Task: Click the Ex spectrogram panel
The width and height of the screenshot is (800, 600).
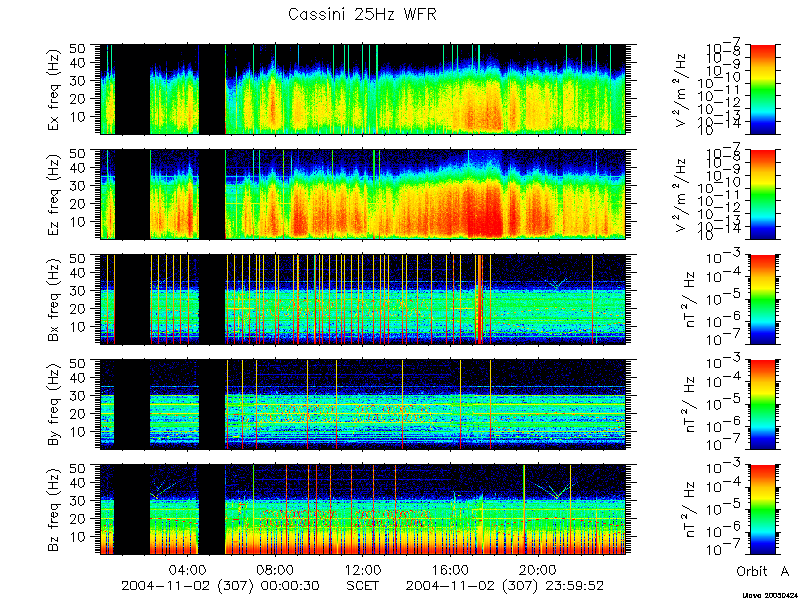Action: pos(363,89)
